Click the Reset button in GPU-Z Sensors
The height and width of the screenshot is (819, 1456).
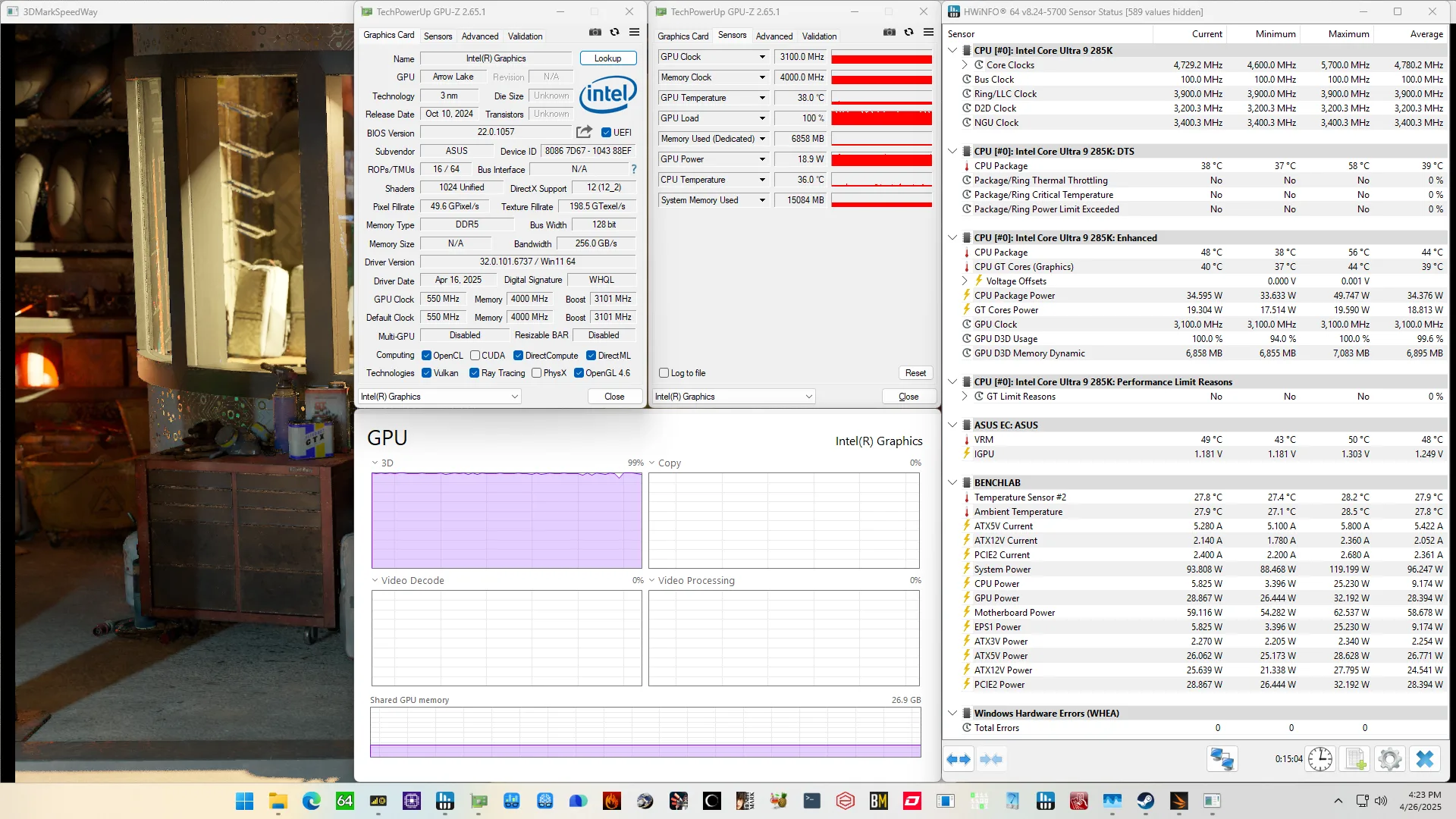(x=915, y=373)
